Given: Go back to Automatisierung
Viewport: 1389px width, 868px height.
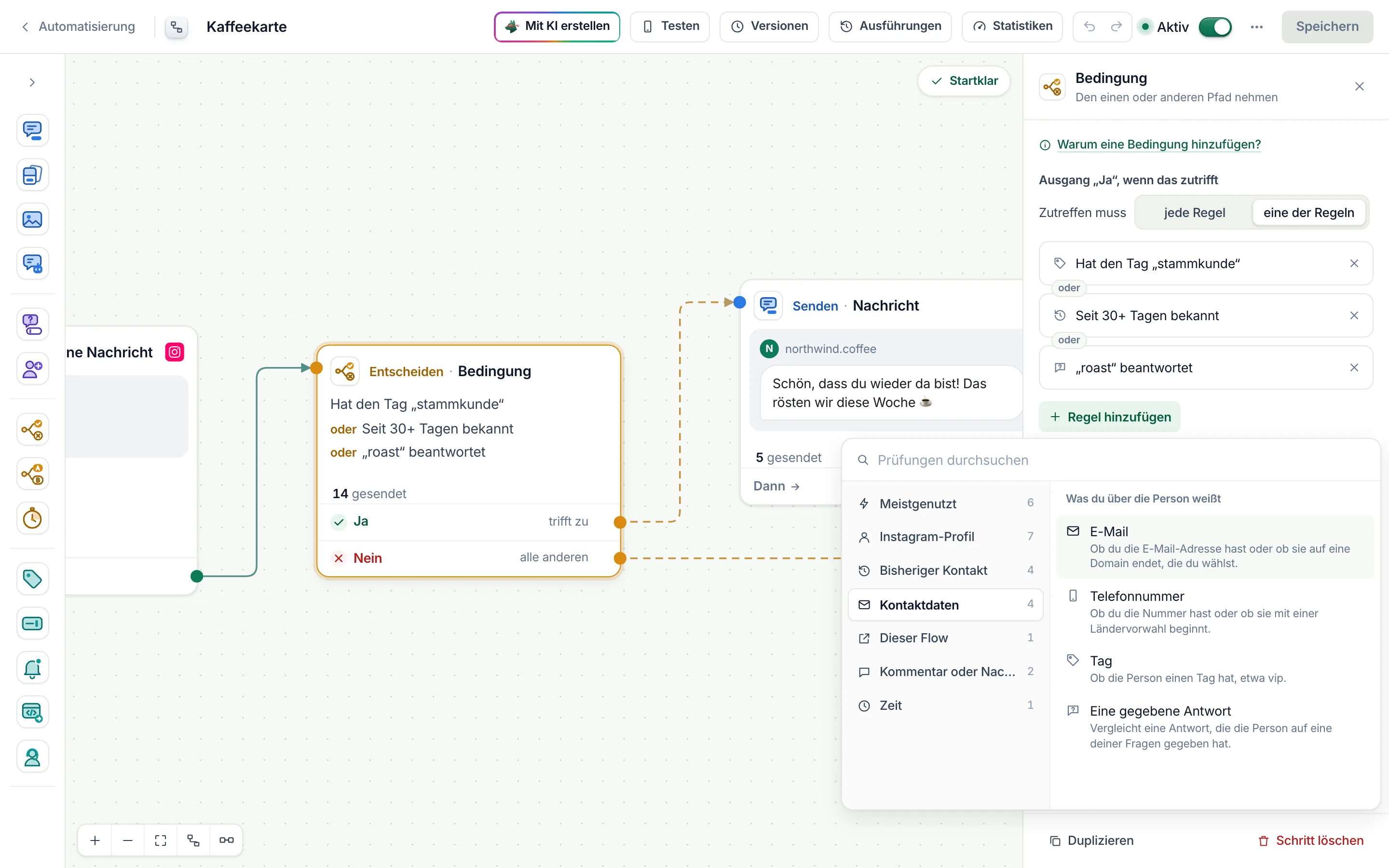Looking at the screenshot, I should 78,27.
